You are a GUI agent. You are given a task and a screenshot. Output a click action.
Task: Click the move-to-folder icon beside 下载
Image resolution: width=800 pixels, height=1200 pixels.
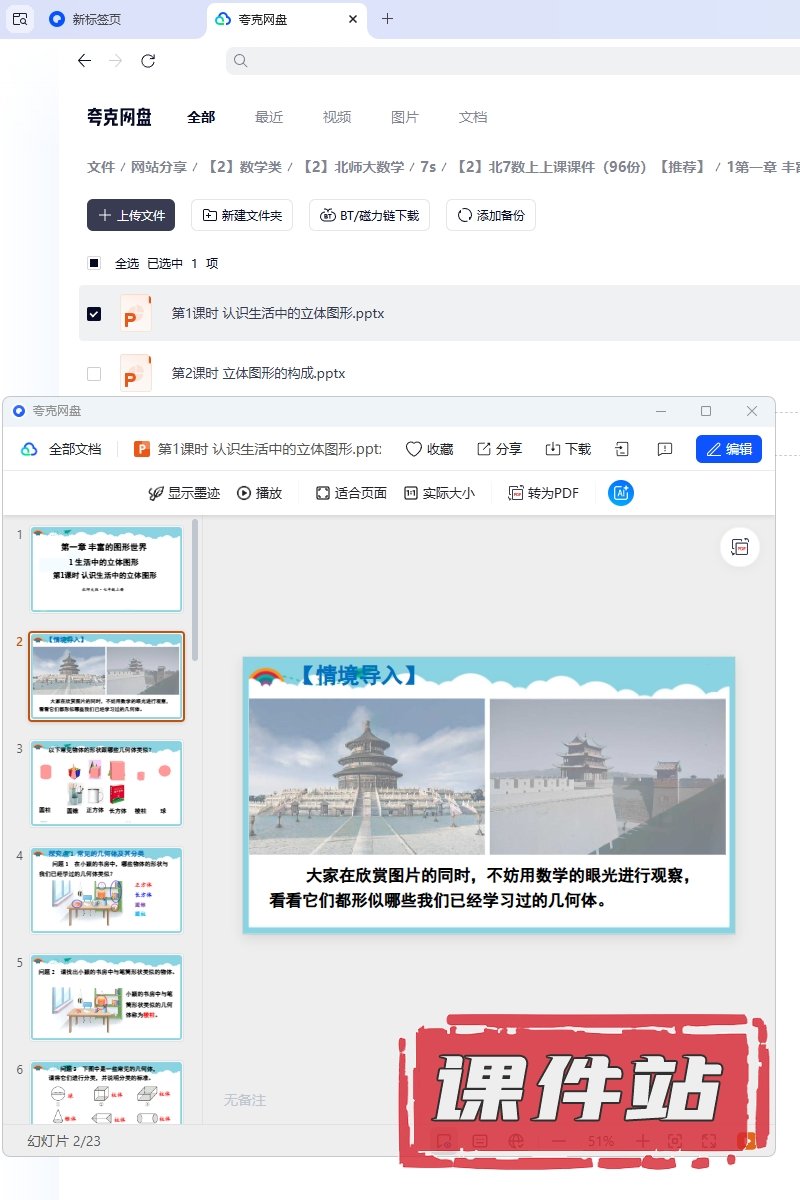pyautogui.click(x=622, y=449)
